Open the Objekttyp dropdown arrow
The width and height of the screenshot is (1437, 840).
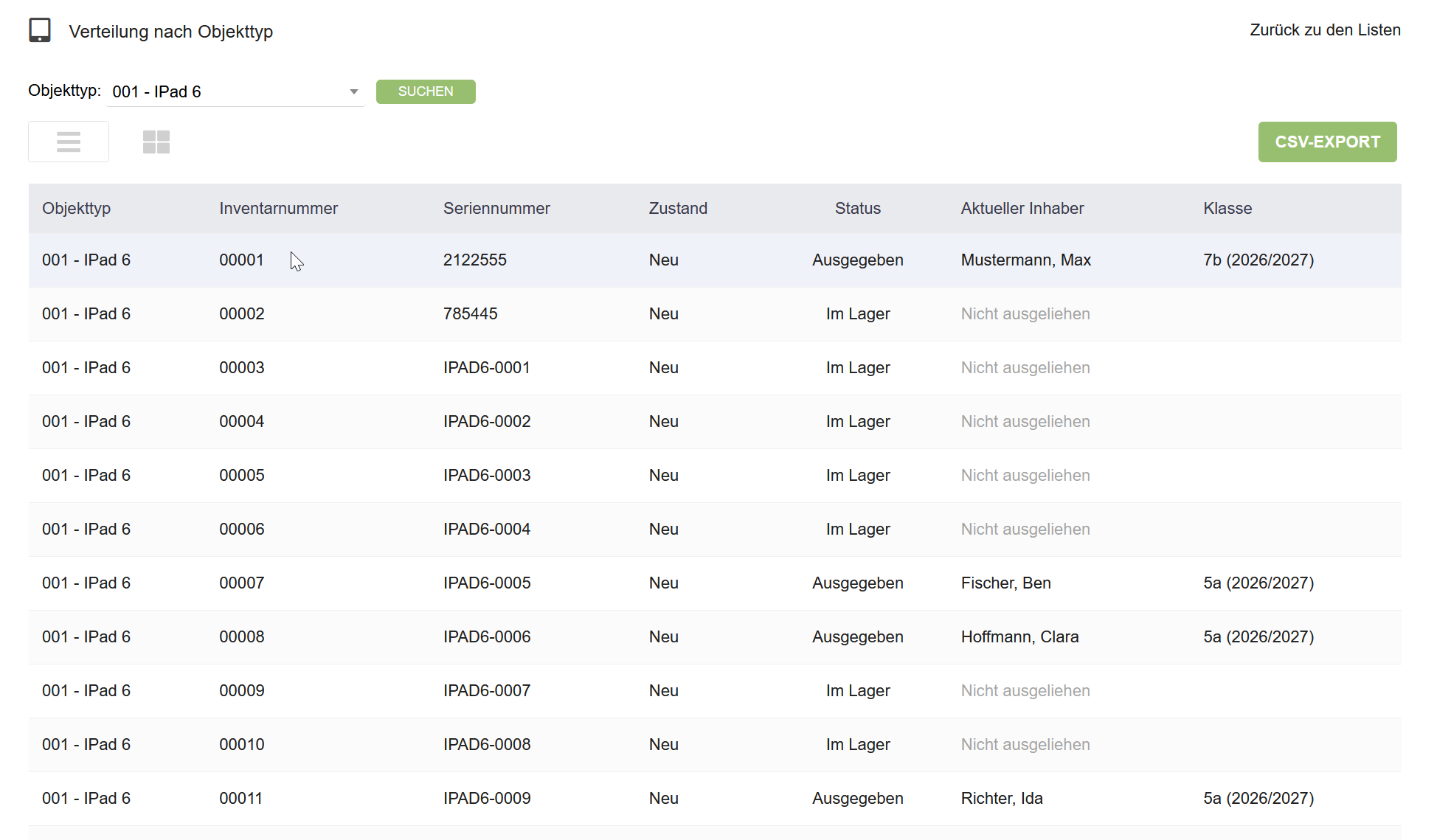tap(354, 91)
